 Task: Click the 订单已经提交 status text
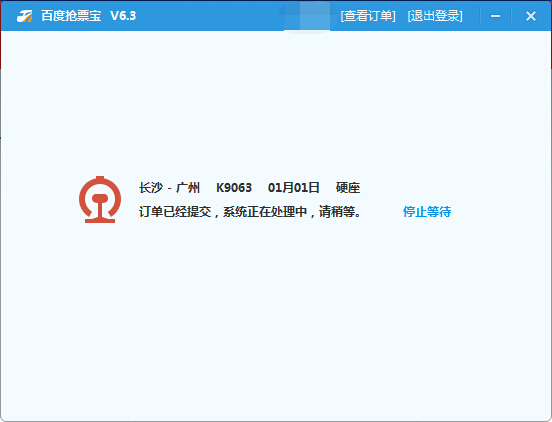[x=175, y=212]
